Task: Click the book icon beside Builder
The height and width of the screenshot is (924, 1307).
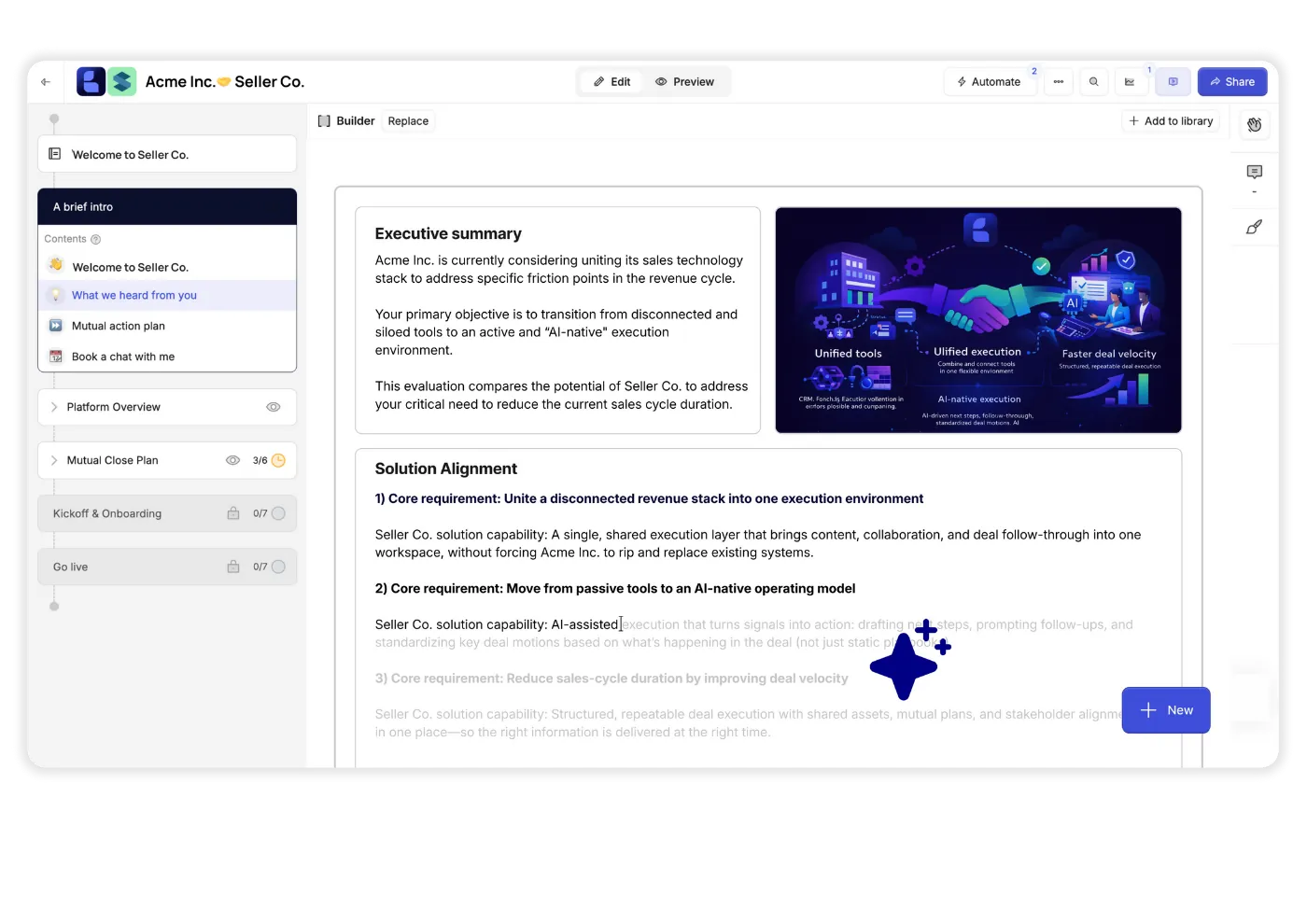Action: (x=324, y=121)
